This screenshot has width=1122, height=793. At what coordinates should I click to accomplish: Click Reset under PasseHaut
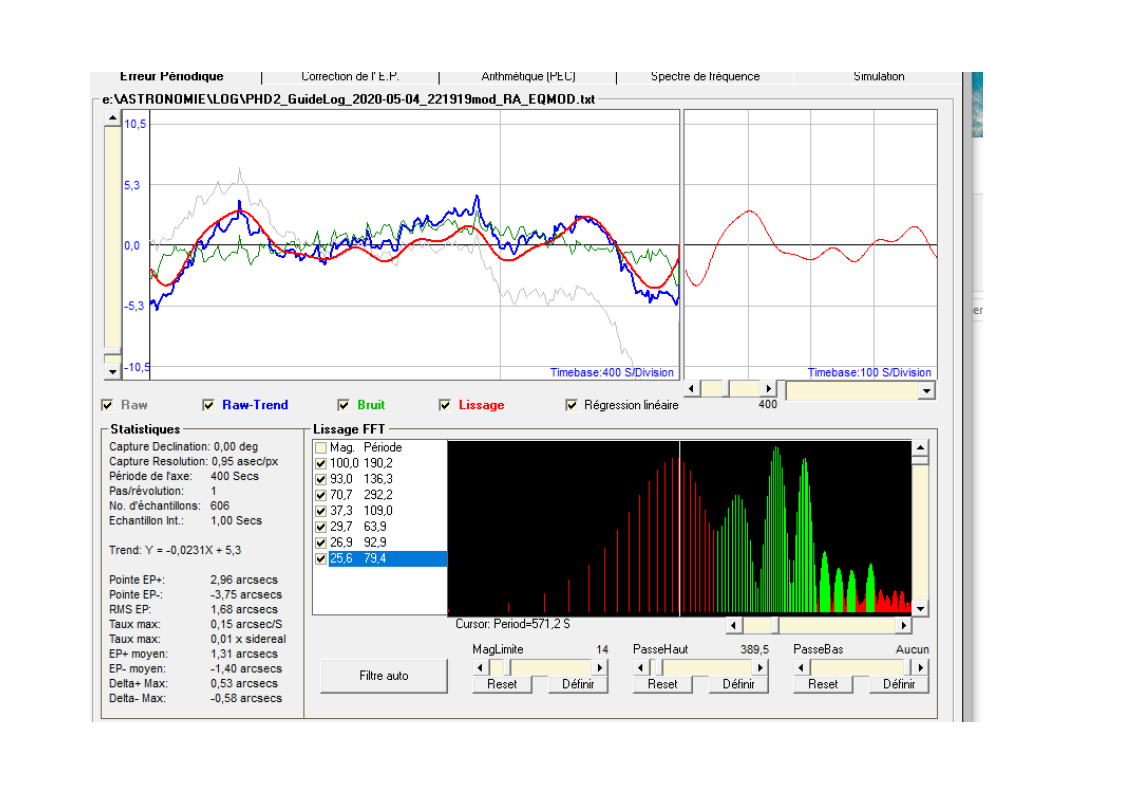click(x=662, y=684)
